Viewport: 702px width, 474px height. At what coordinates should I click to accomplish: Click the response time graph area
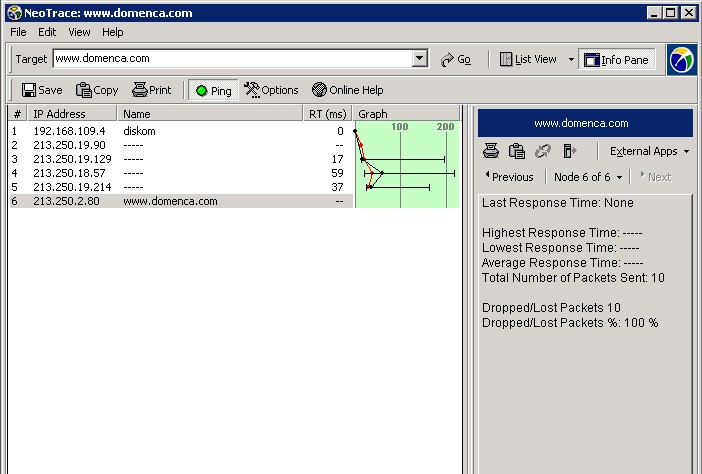(407, 164)
